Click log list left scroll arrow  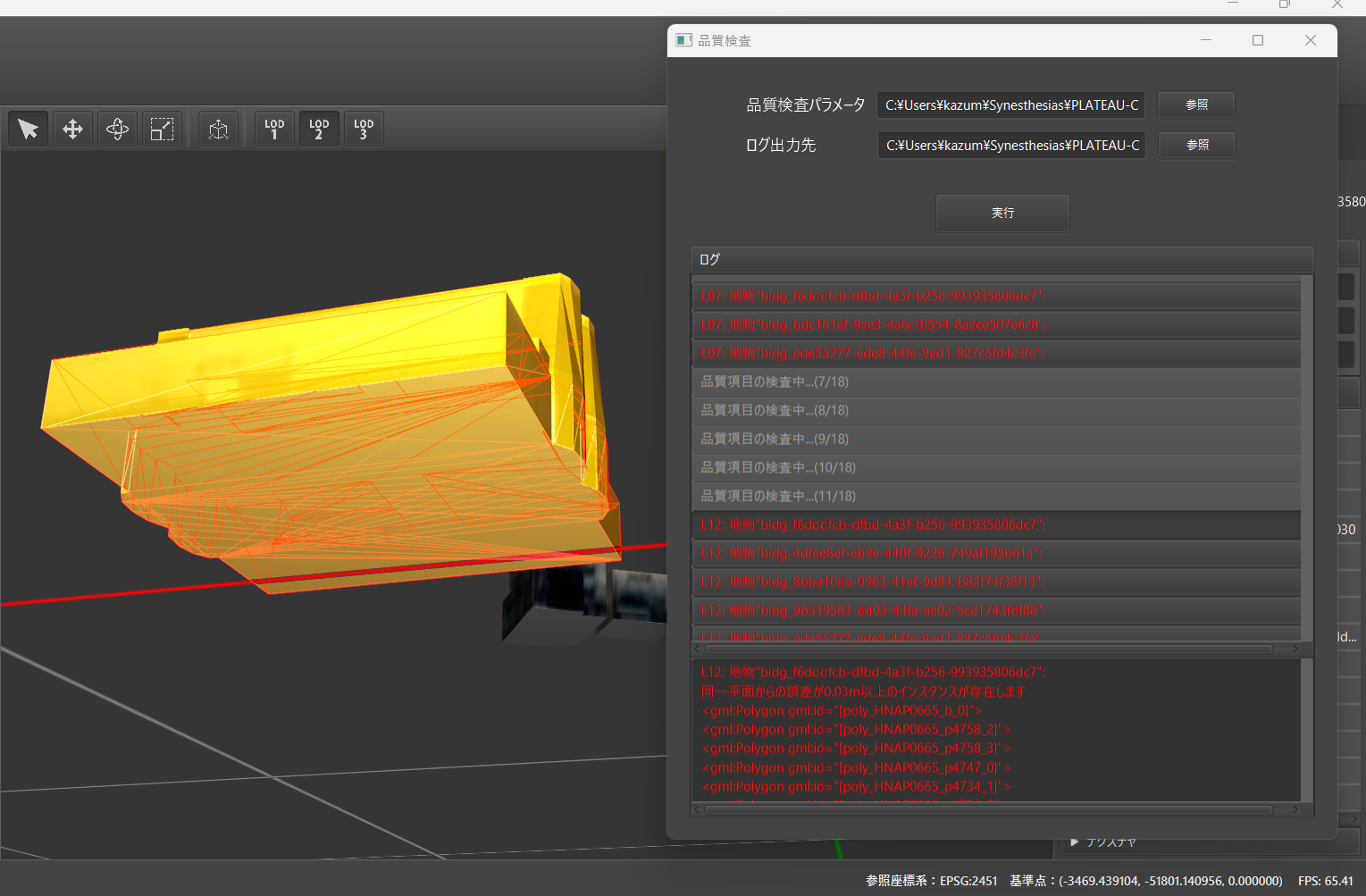[x=698, y=649]
